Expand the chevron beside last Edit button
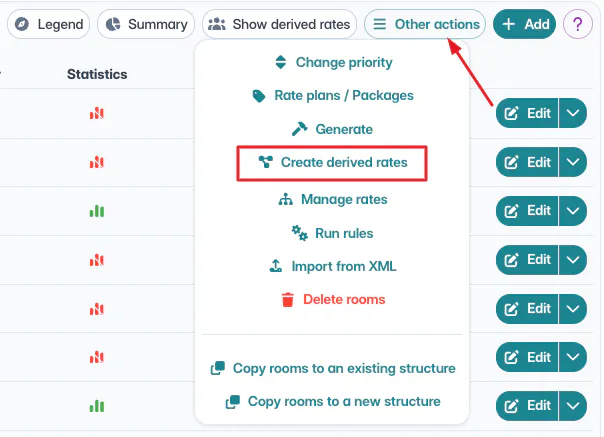Screen dimensions: 604x437 (x=573, y=406)
